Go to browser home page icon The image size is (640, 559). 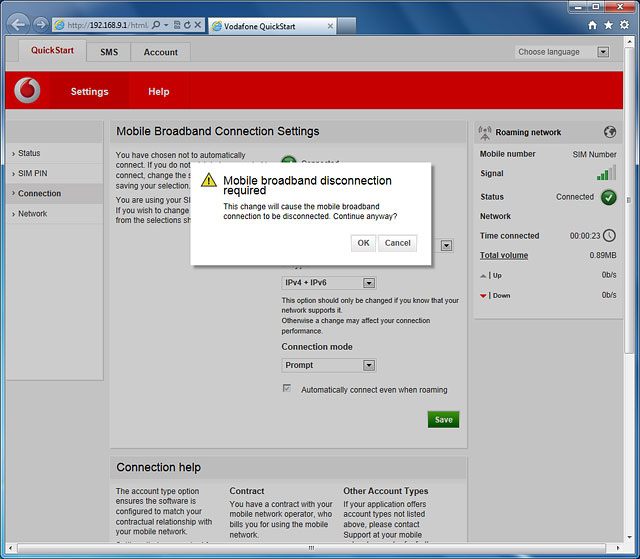coord(593,24)
